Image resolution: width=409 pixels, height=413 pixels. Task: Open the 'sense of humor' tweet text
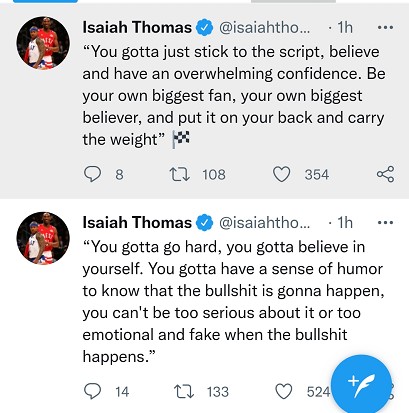[x=233, y=302]
